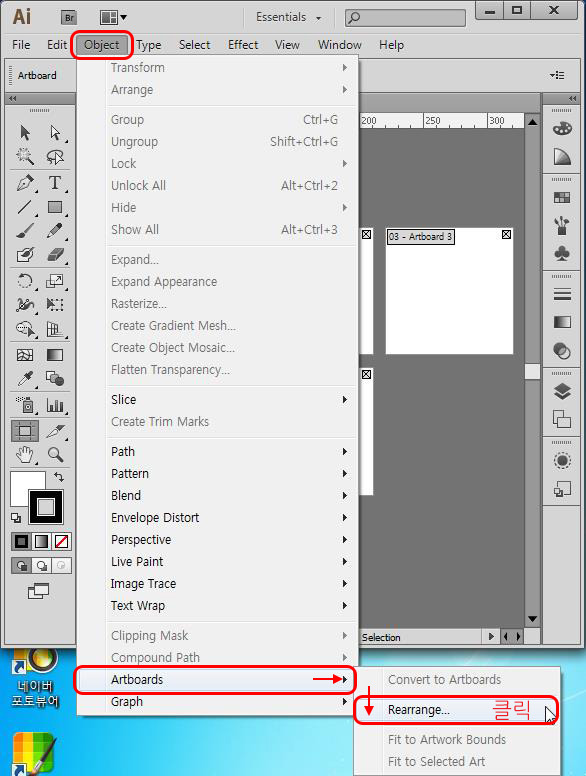Image resolution: width=586 pixels, height=776 pixels.
Task: Select the Direct Selection tool
Action: click(x=55, y=132)
